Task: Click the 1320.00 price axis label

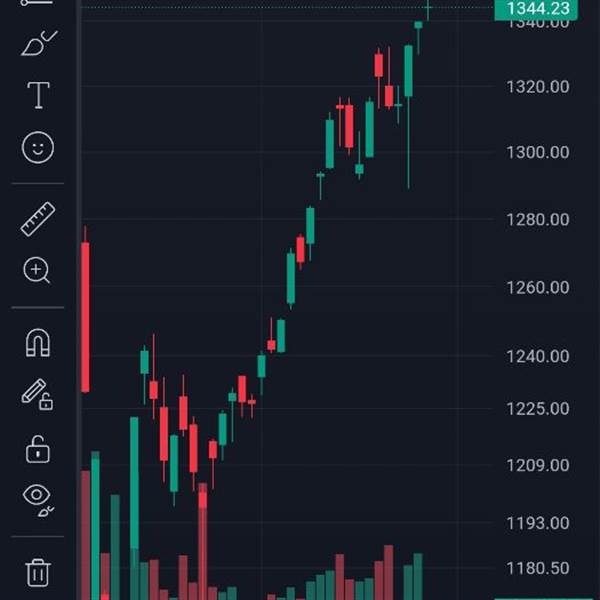Action: click(x=538, y=87)
